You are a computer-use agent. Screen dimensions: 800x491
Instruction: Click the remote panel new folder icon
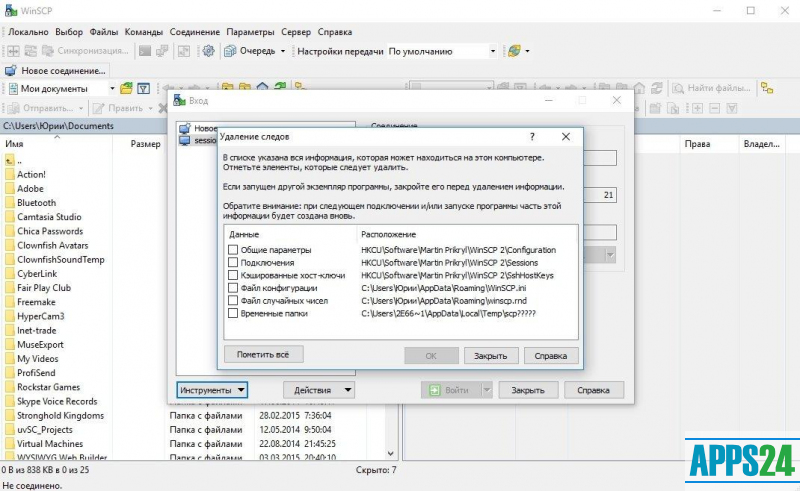click(x=656, y=108)
